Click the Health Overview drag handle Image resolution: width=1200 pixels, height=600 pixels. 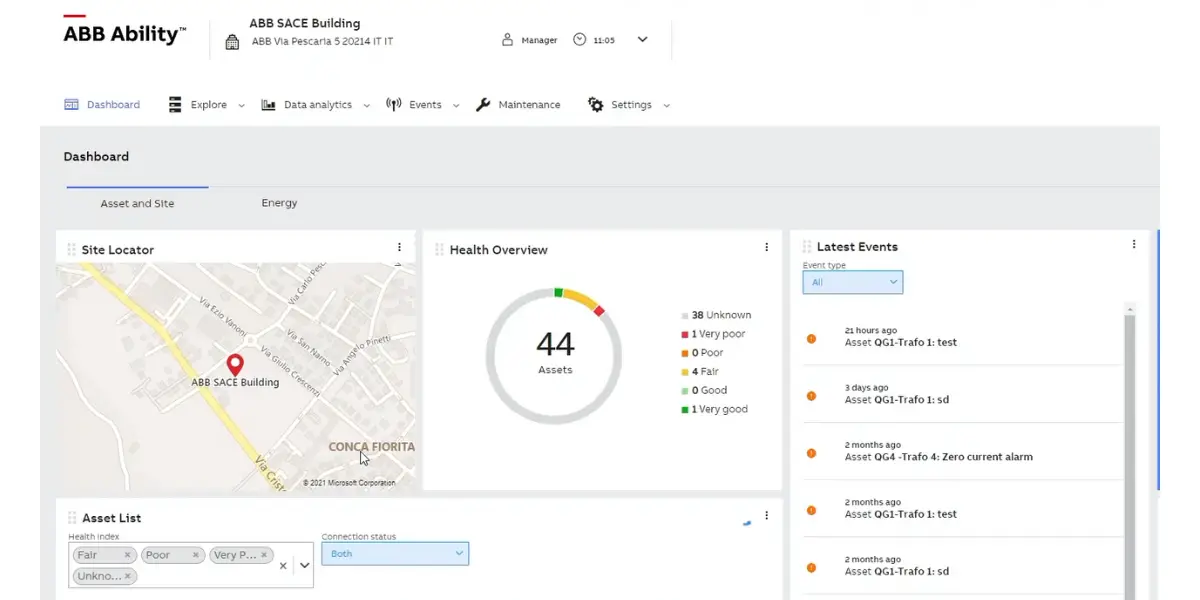(439, 249)
